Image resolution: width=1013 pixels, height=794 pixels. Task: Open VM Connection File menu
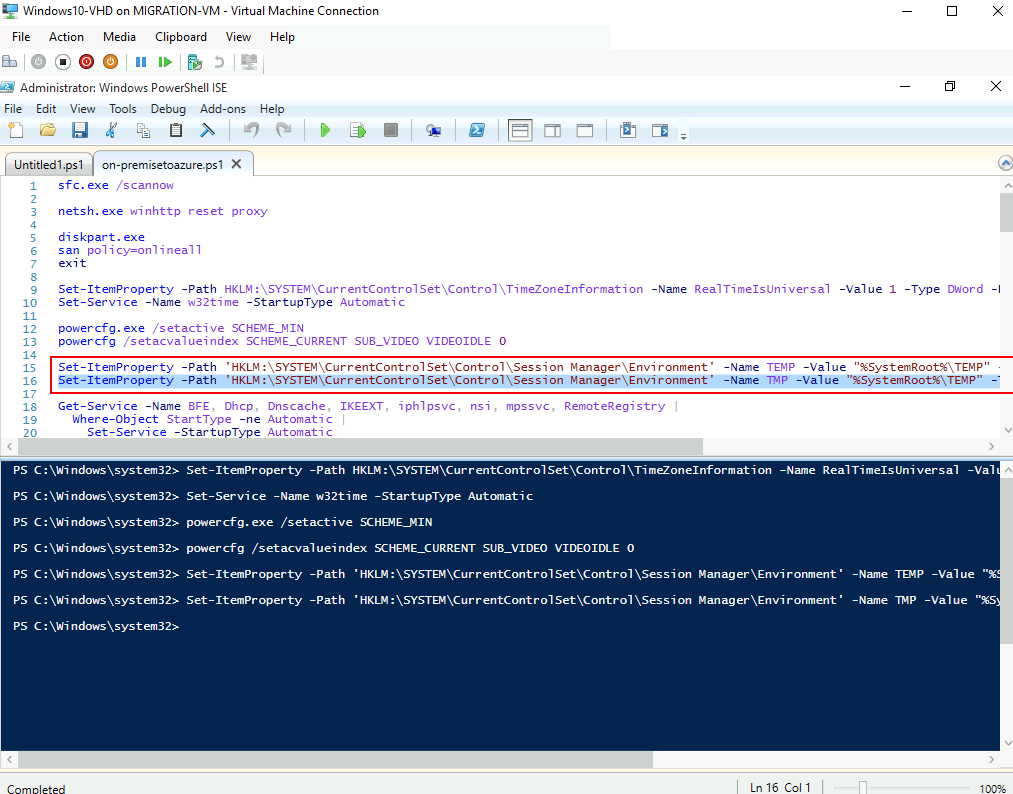pyautogui.click(x=21, y=37)
